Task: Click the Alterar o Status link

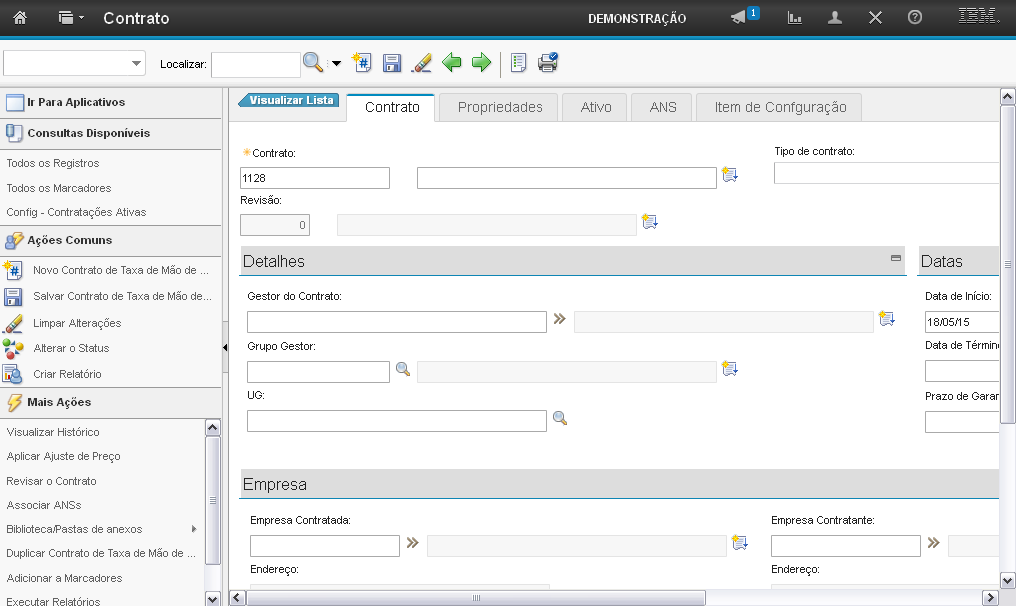Action: pos(71,348)
